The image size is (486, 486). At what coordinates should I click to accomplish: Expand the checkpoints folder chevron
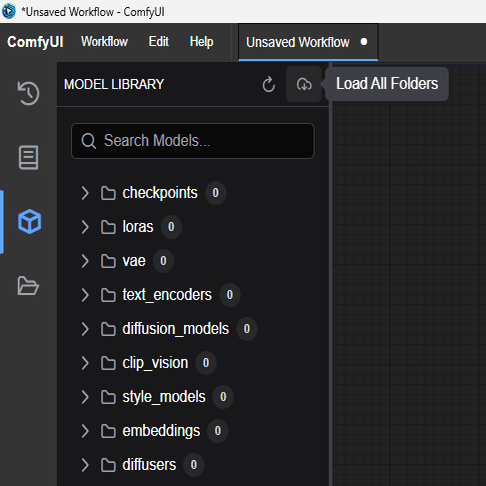(x=85, y=193)
